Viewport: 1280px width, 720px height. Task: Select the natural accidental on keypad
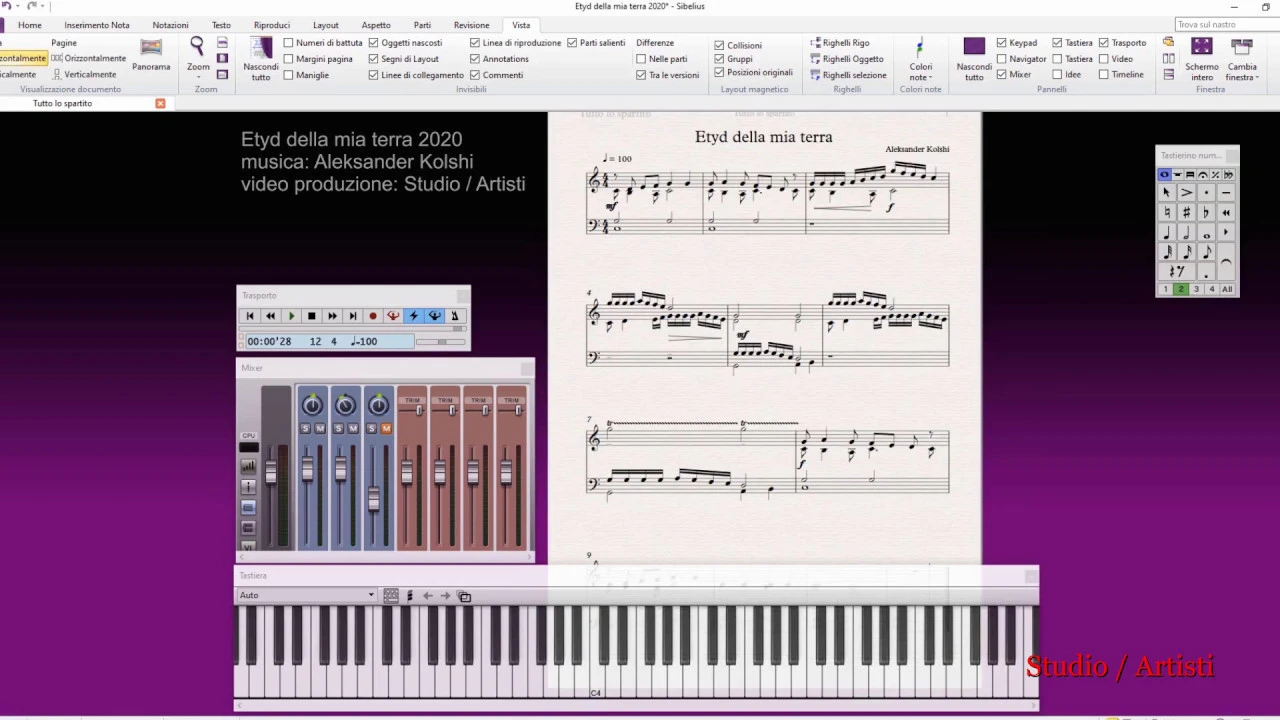pos(1166,213)
